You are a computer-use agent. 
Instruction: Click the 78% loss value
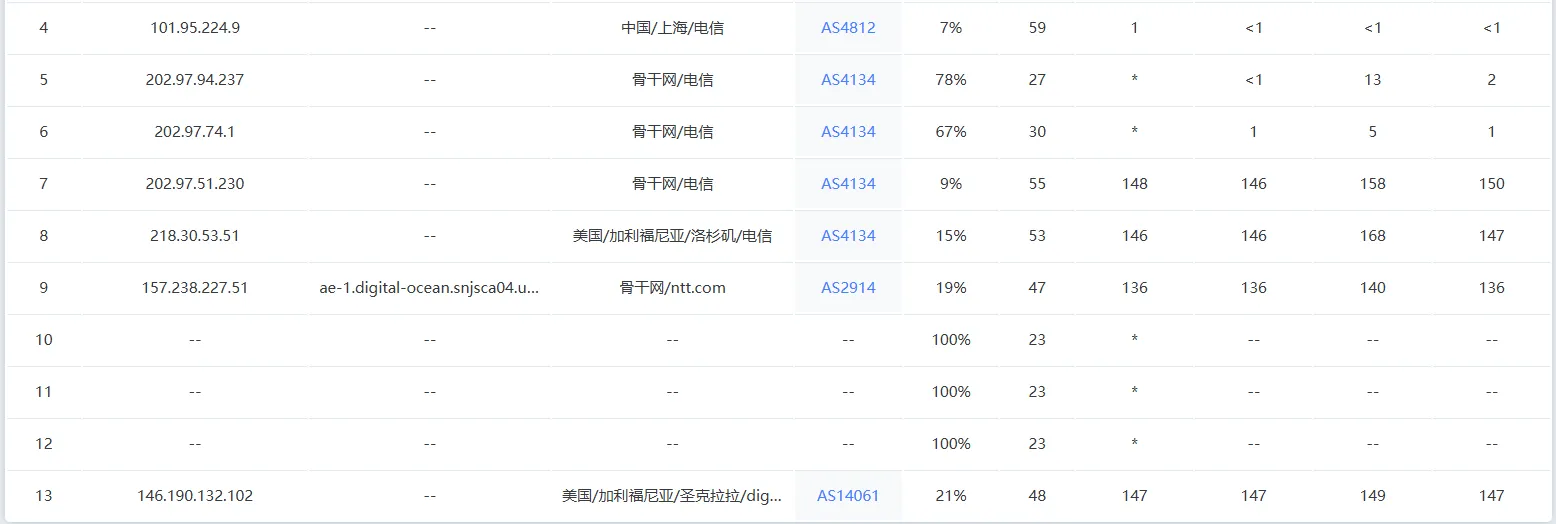click(x=951, y=80)
